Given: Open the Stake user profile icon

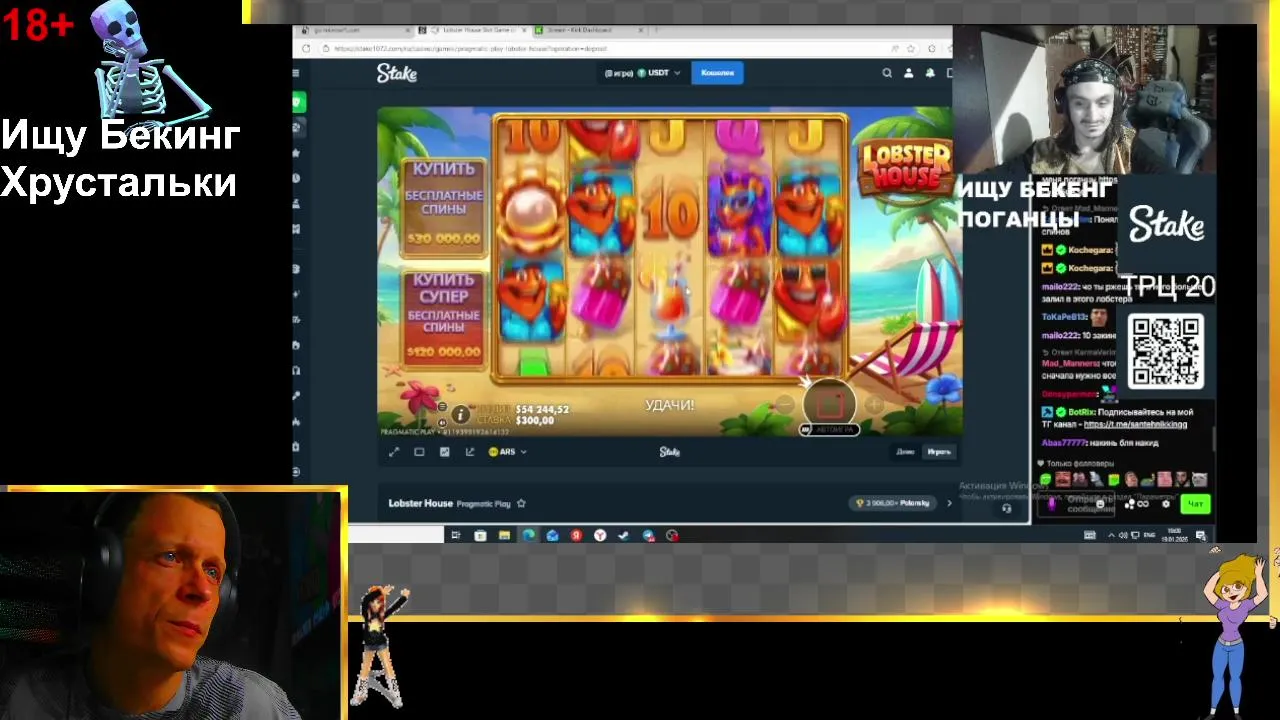Looking at the screenshot, I should click(909, 73).
